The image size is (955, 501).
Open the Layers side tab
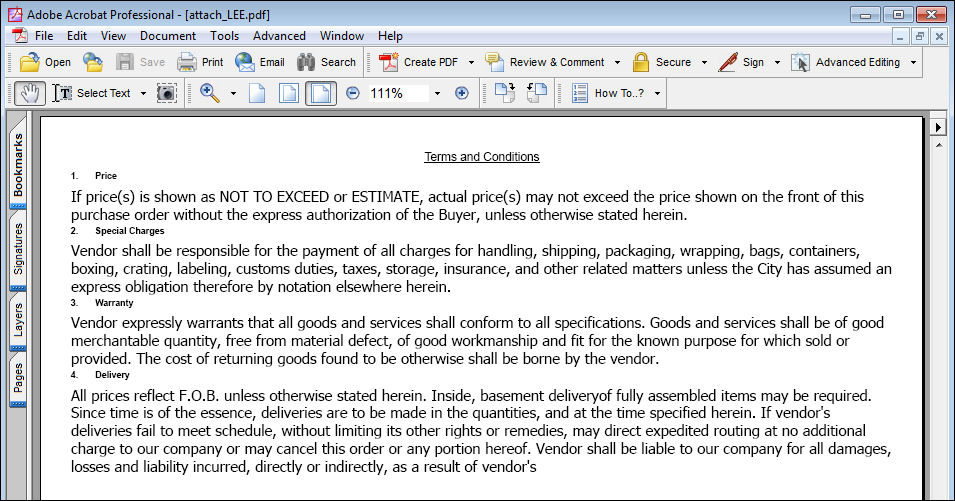point(18,321)
